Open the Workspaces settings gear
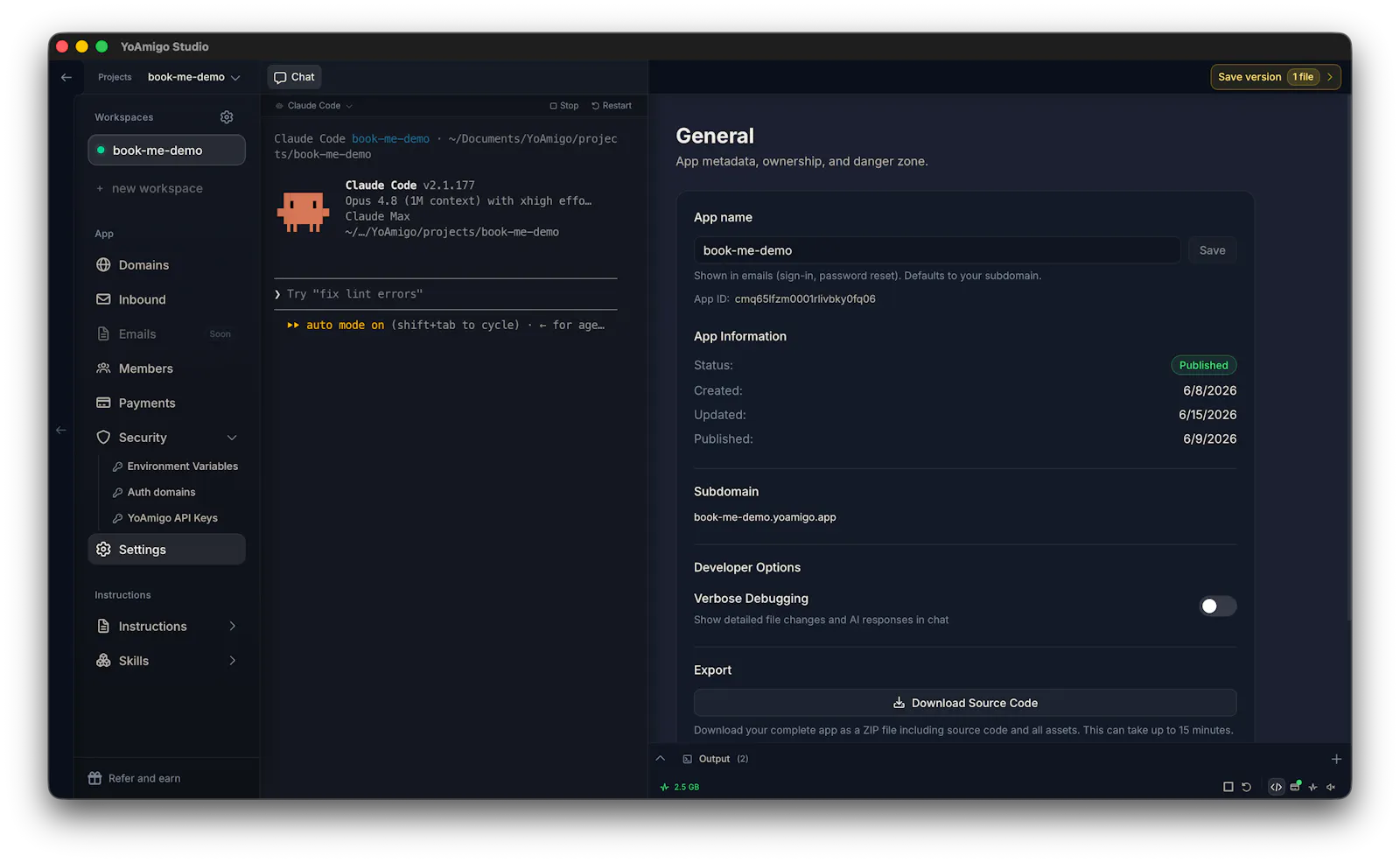This screenshot has width=1400, height=863. [x=227, y=117]
